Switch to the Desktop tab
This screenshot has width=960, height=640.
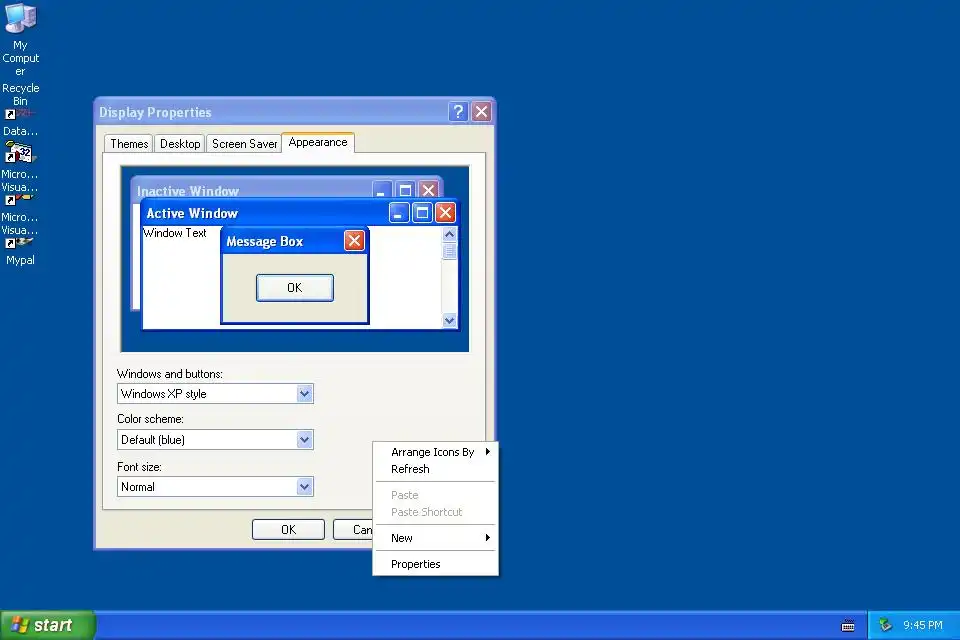(x=180, y=143)
